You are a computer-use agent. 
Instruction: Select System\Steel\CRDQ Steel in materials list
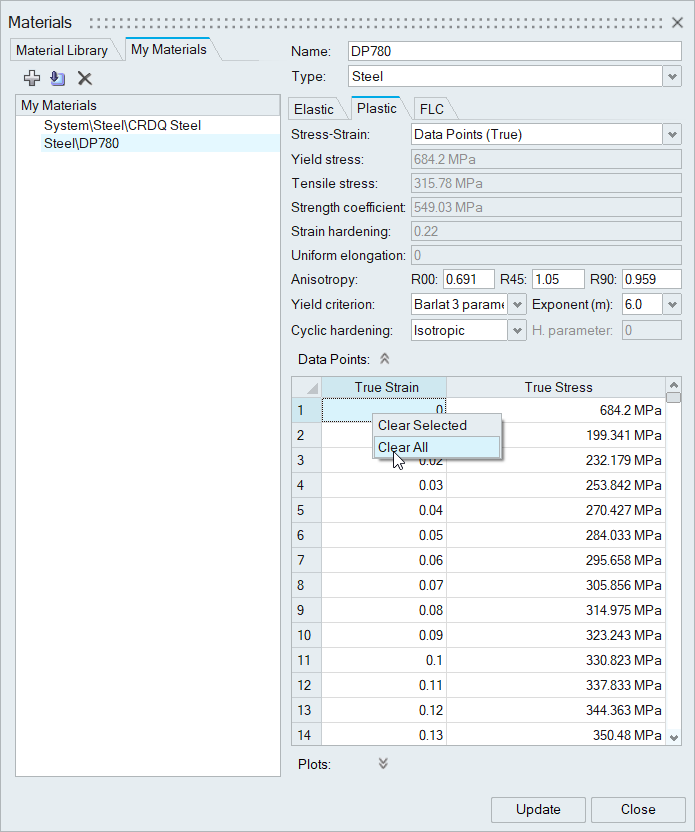[122, 126]
